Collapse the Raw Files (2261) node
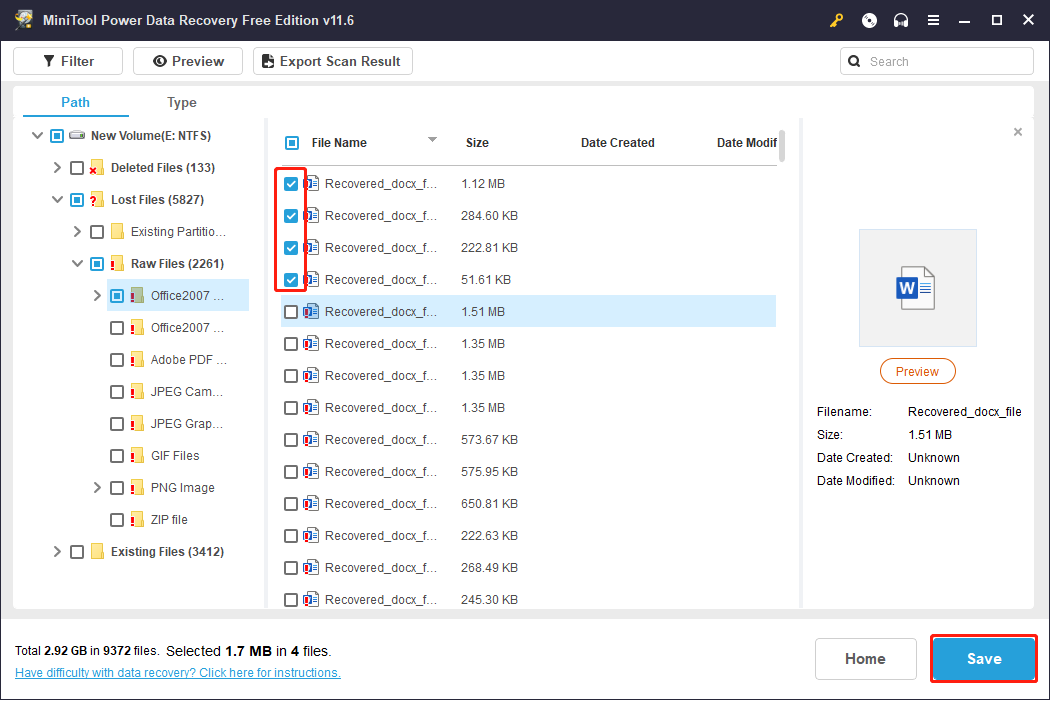 (78, 263)
